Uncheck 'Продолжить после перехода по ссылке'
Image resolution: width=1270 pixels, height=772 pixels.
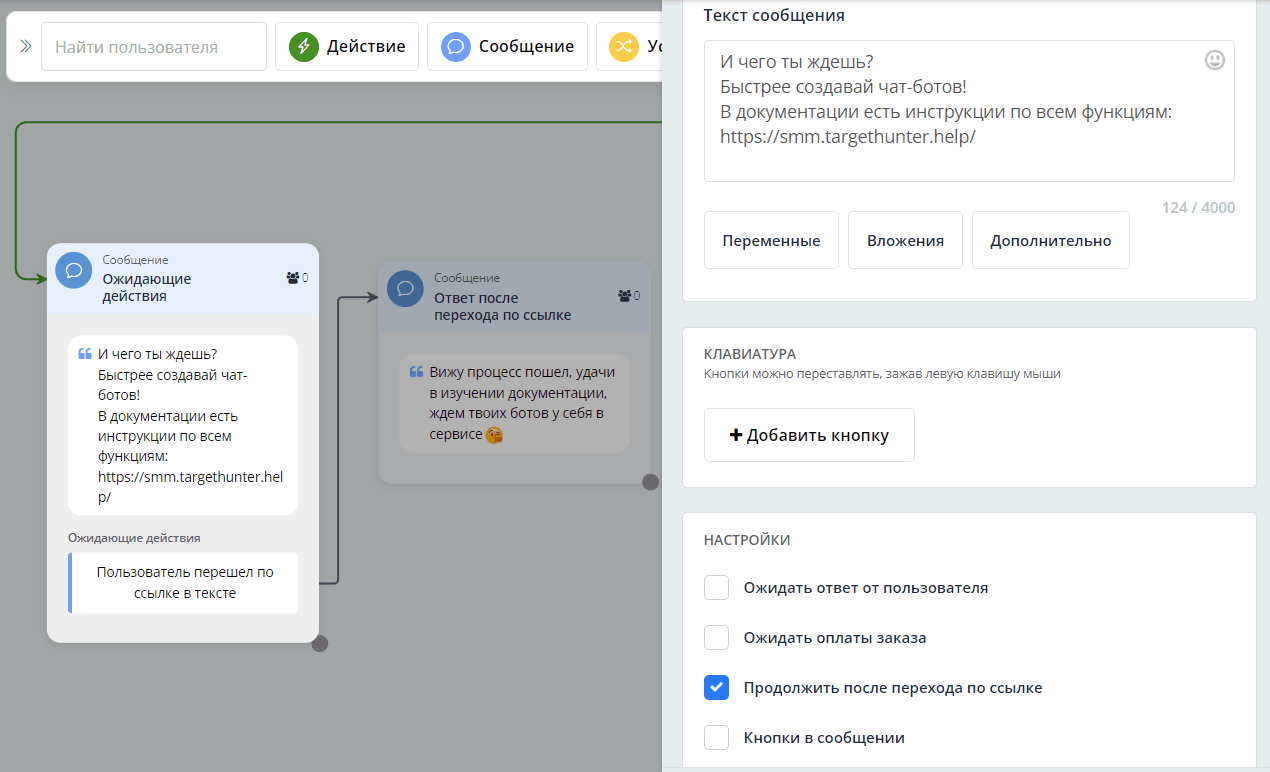click(x=716, y=688)
